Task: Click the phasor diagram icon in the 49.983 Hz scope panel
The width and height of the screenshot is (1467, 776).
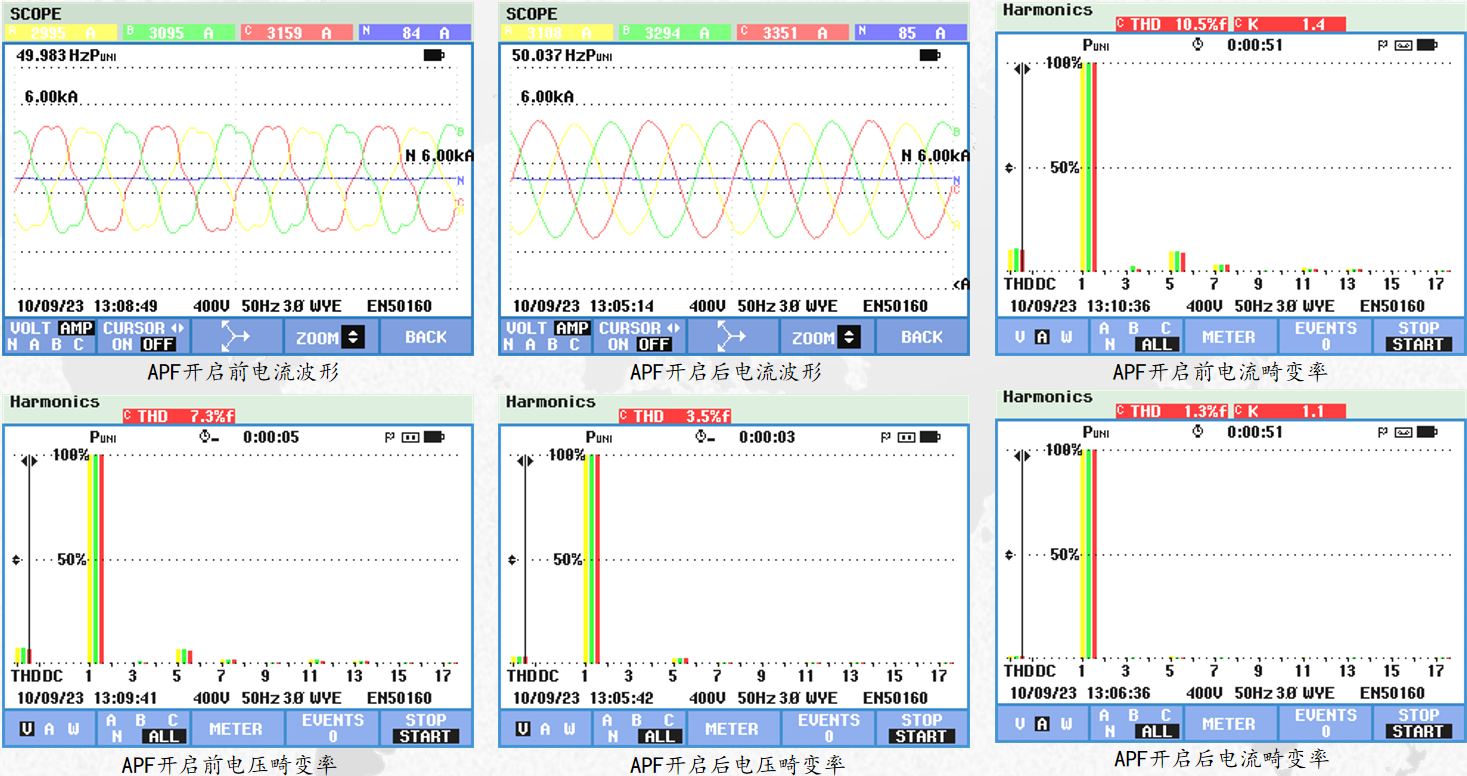Action: (x=236, y=337)
